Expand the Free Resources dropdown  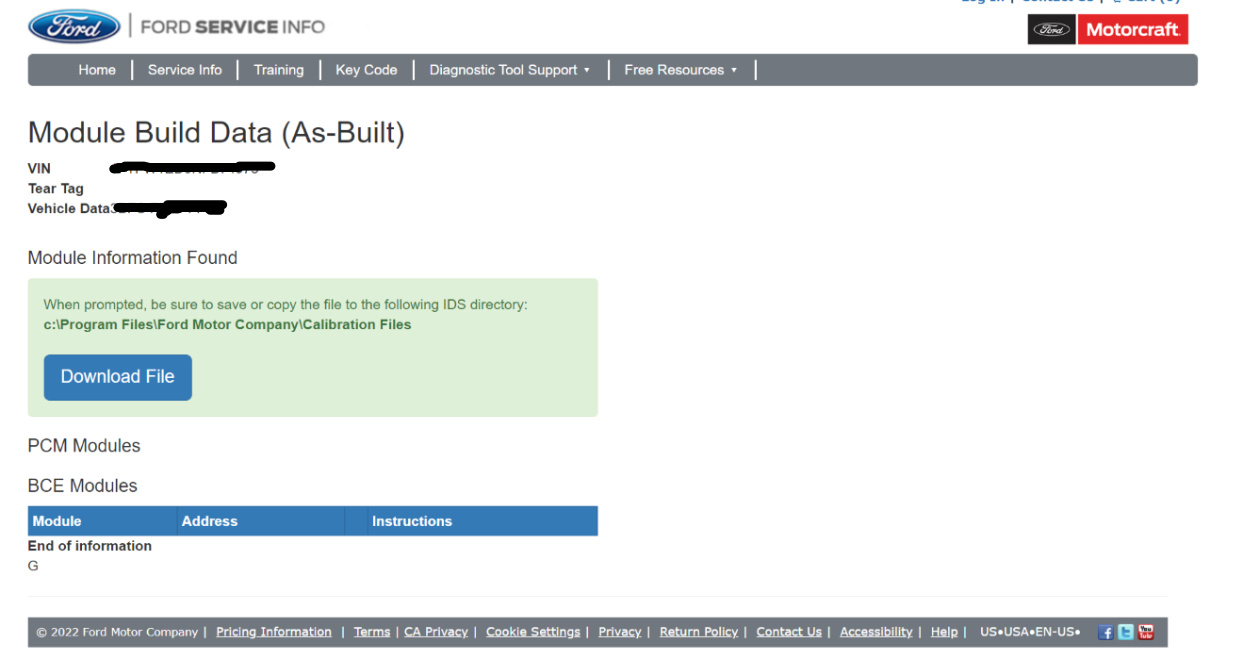(680, 70)
